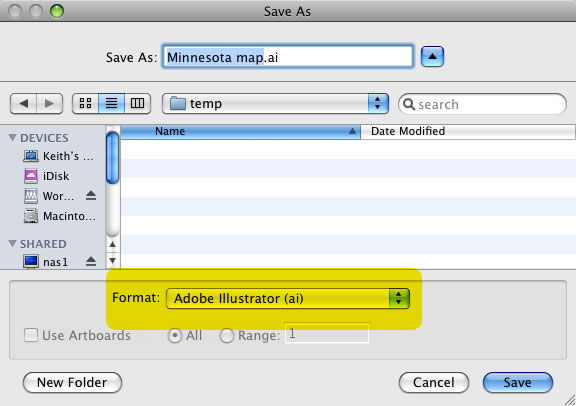Click the New Folder button
The width and height of the screenshot is (576, 406).
point(72,382)
